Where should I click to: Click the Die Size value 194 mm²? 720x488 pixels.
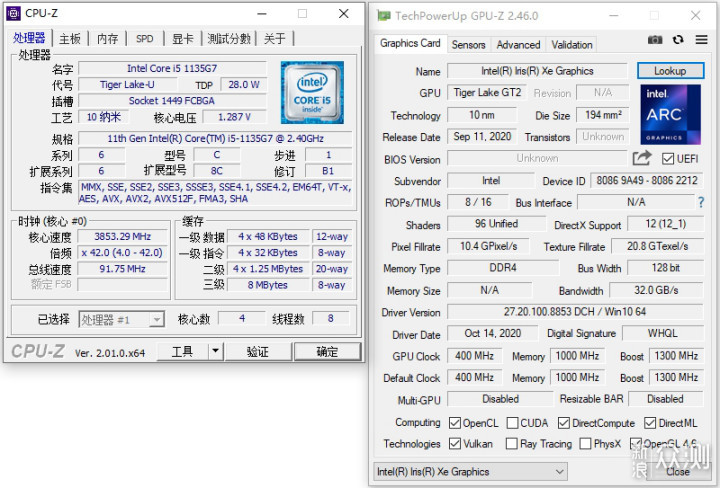point(603,115)
